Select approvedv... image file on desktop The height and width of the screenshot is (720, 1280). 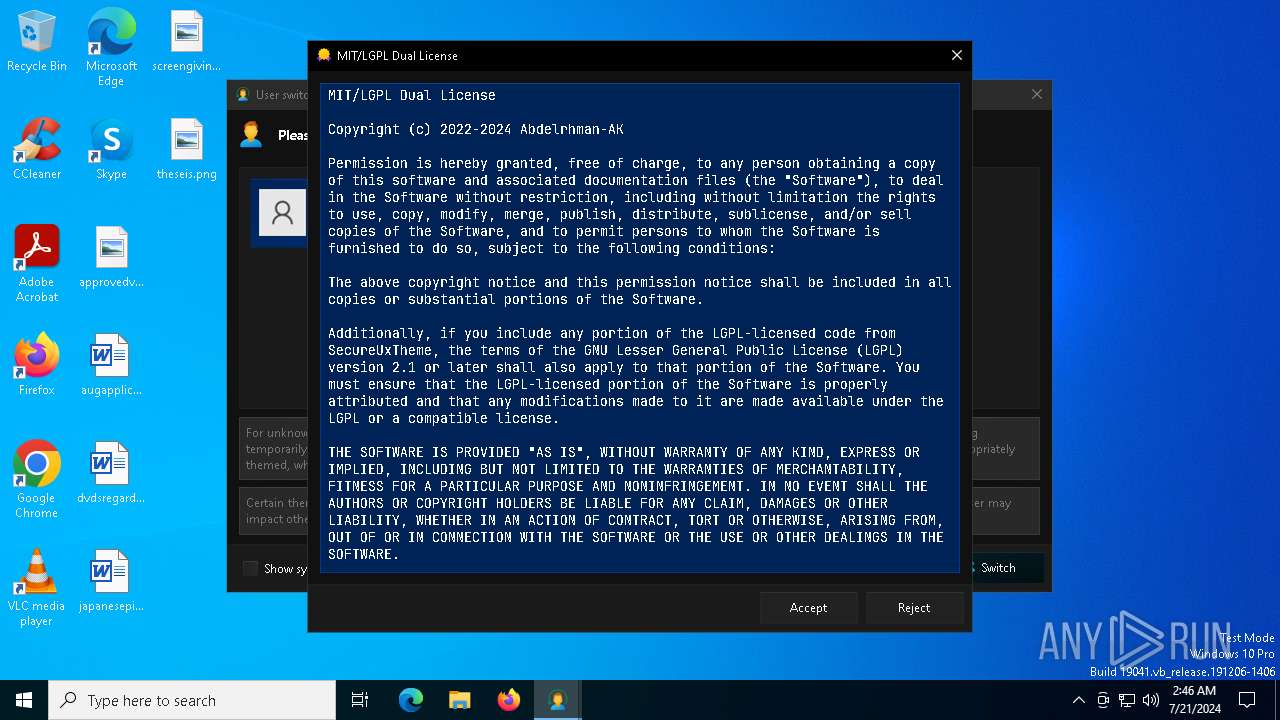tap(111, 258)
